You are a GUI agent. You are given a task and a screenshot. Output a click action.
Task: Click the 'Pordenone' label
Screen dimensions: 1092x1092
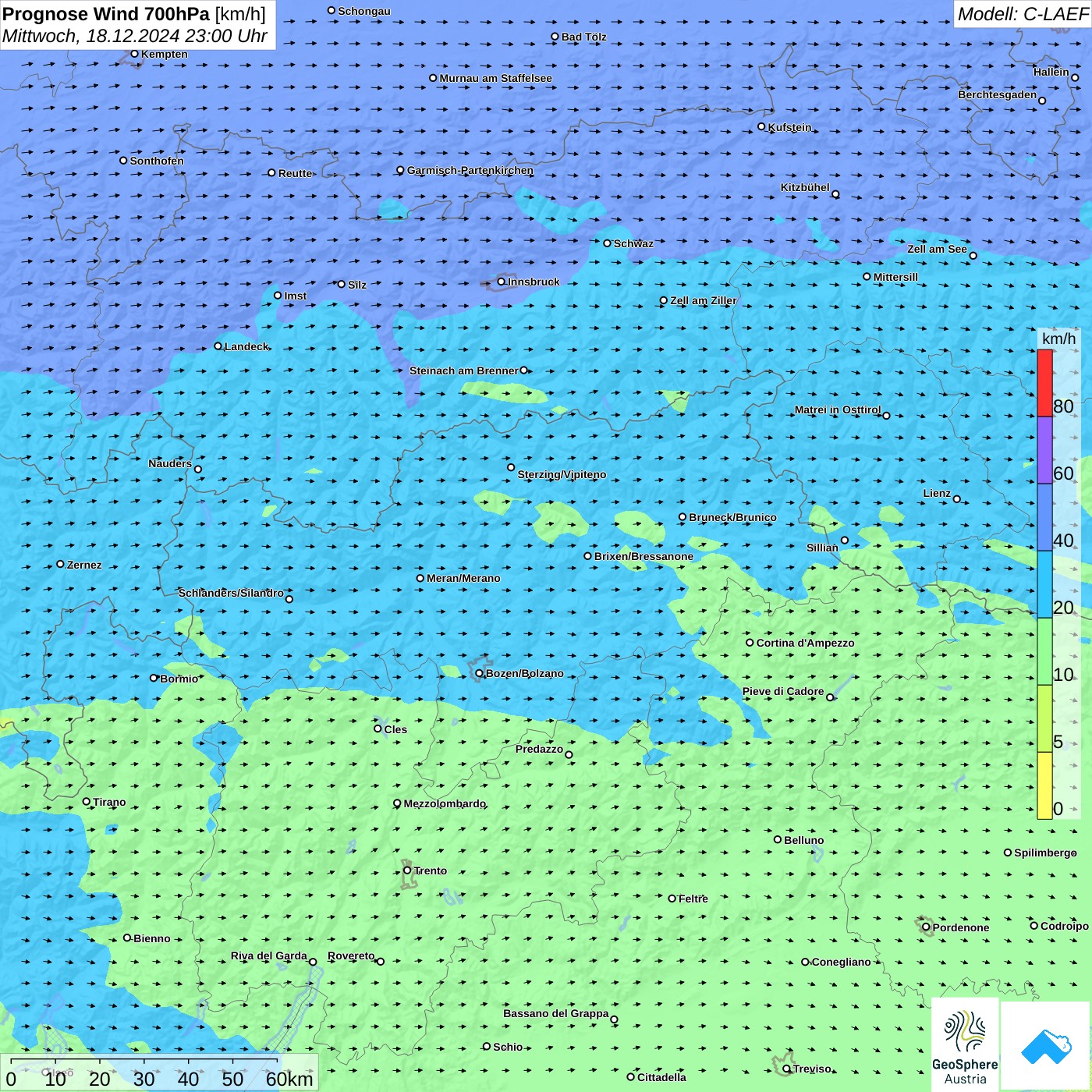[x=961, y=927]
